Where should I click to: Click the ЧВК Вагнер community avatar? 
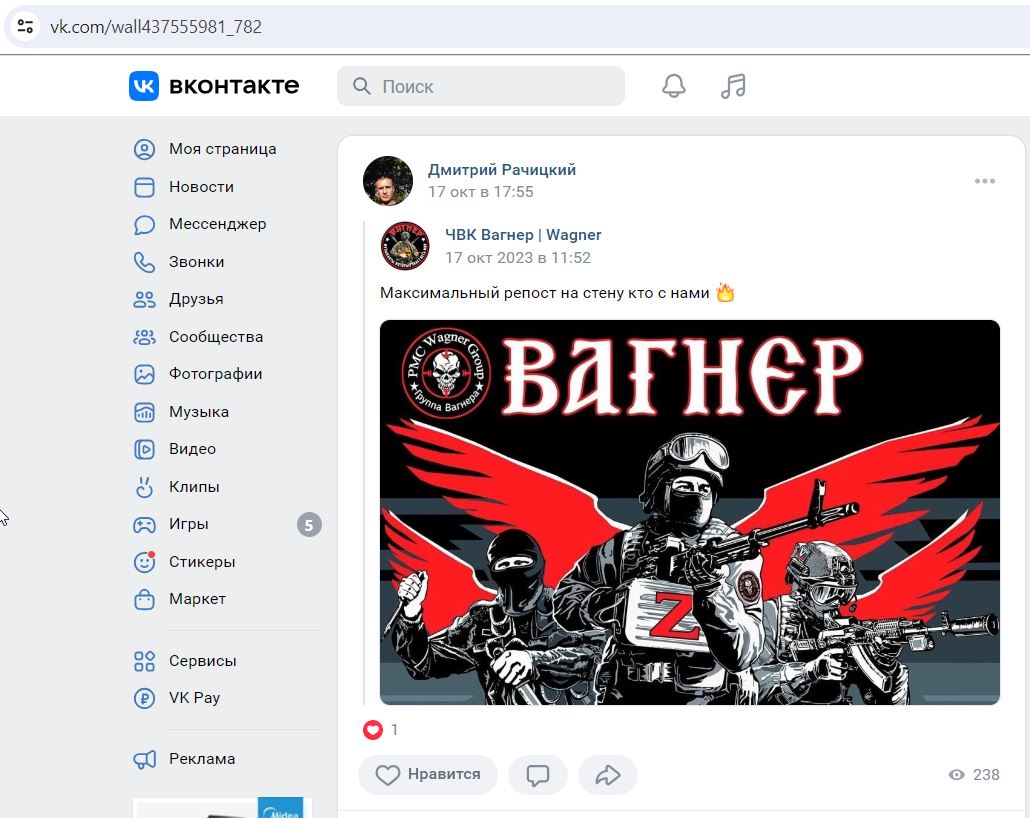(x=405, y=246)
